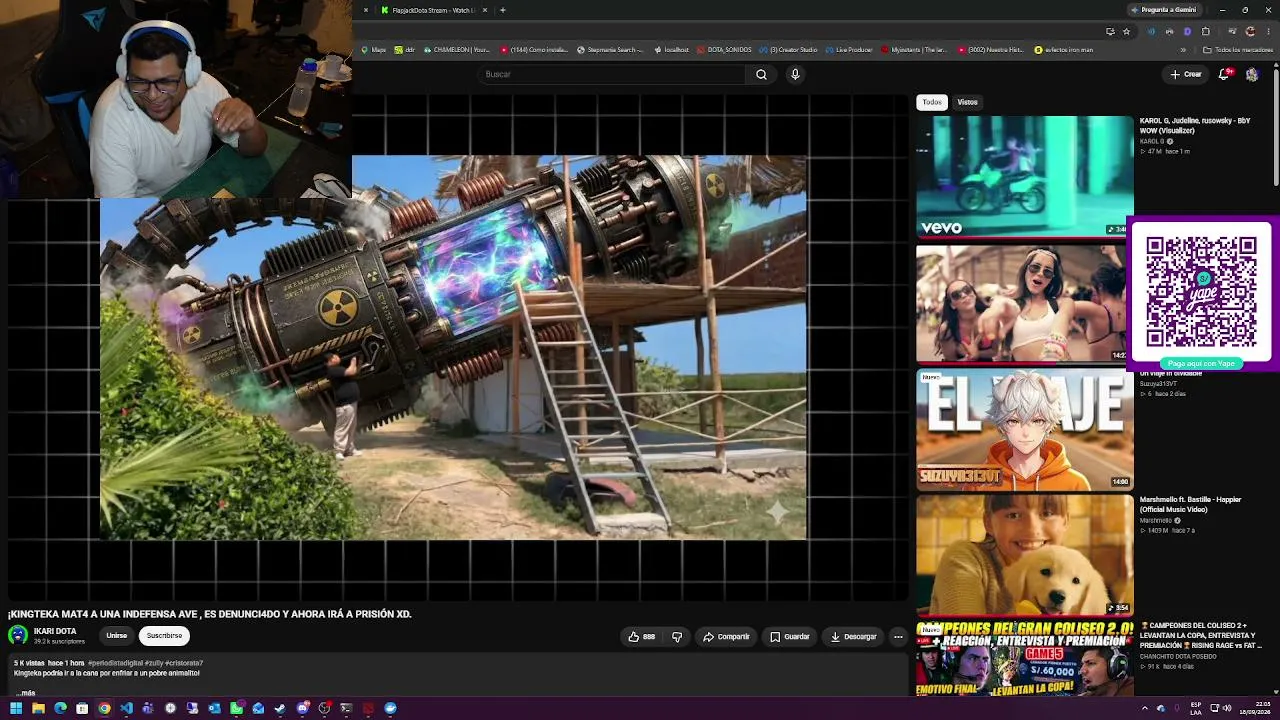
Task: Select the Todos filter chip
Action: pos(932,102)
